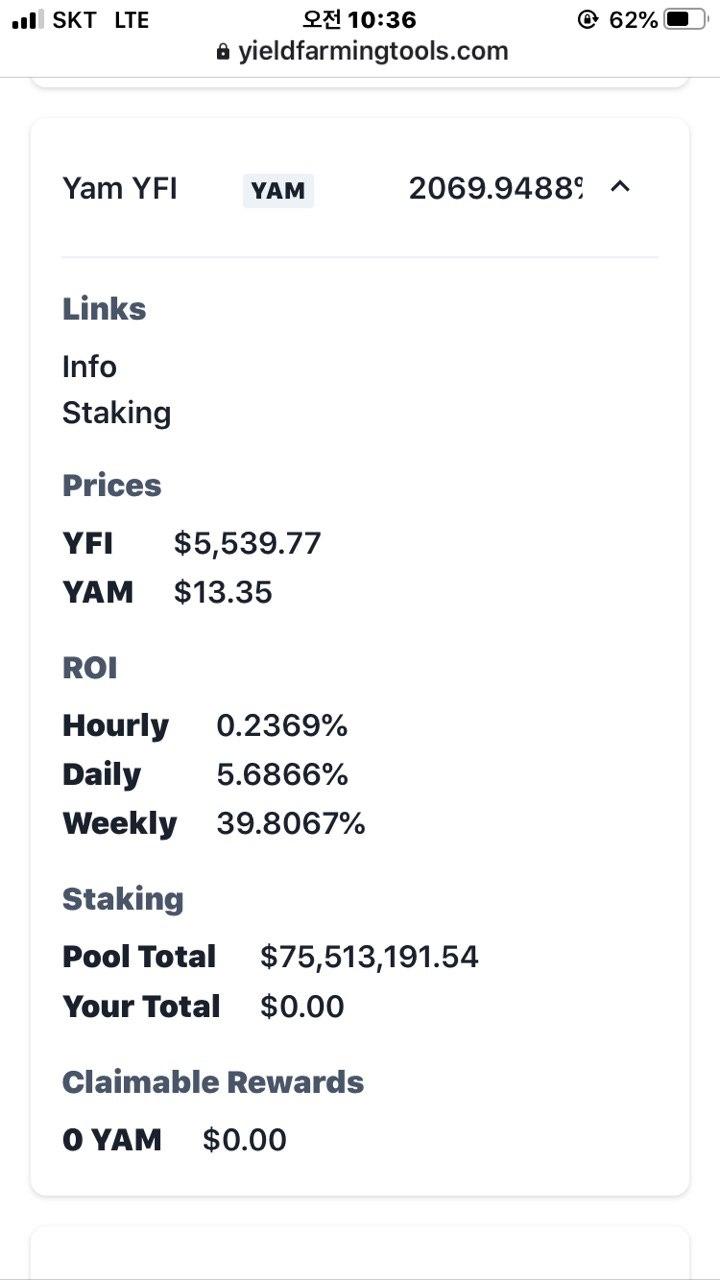Tap the padlock icon in address bar

click(x=223, y=52)
